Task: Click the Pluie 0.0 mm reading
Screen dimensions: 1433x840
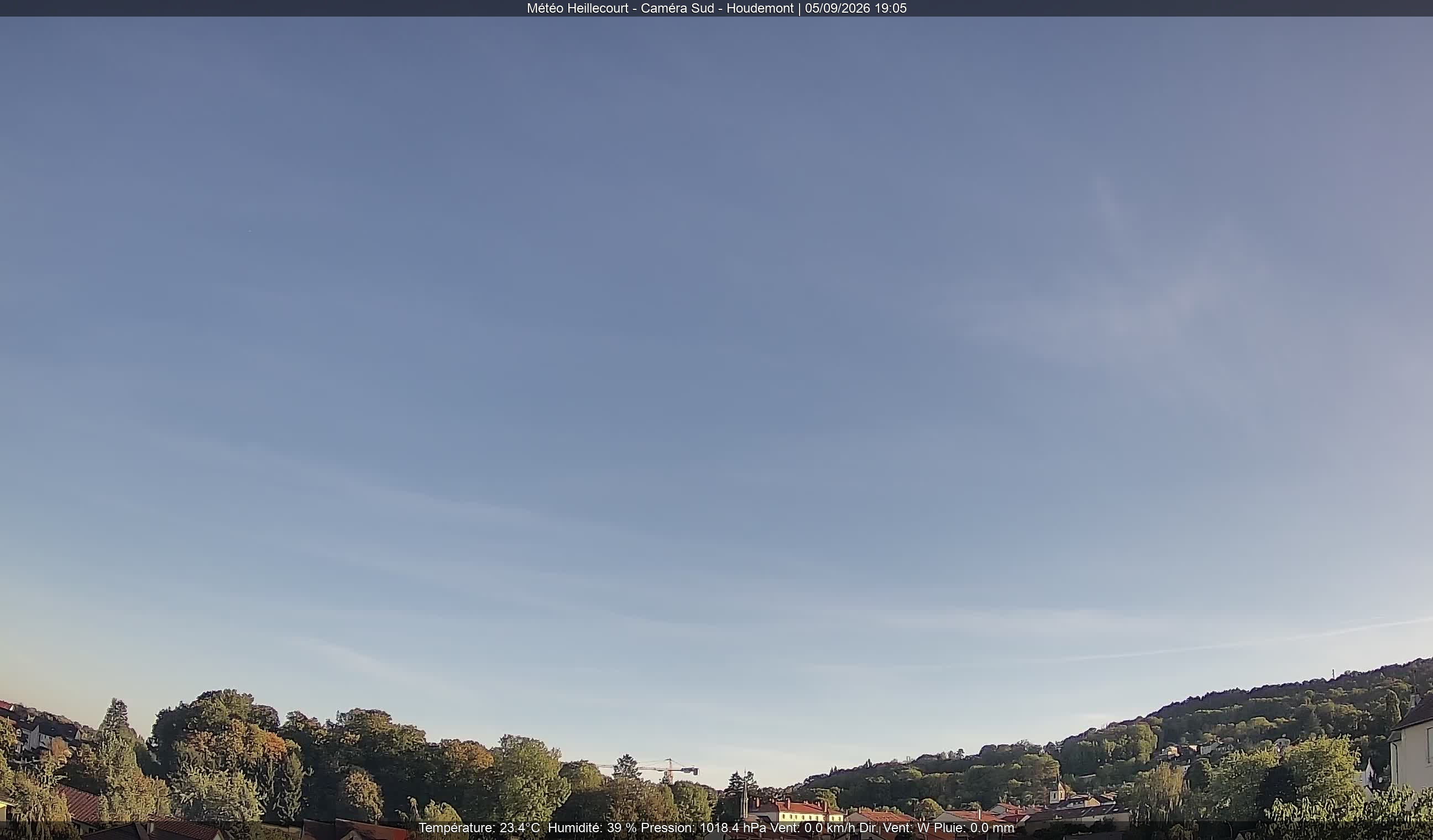Action: pos(974,827)
